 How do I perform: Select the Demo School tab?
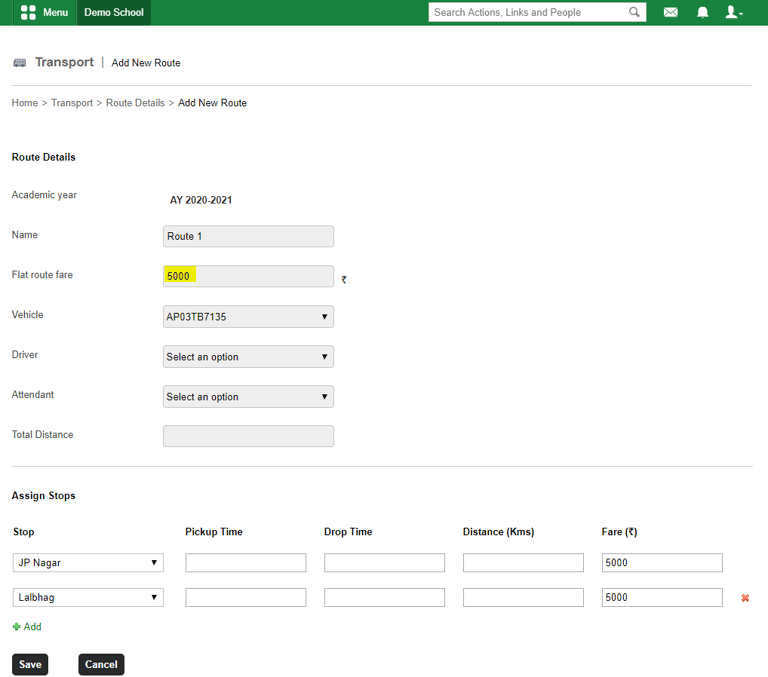tap(114, 13)
